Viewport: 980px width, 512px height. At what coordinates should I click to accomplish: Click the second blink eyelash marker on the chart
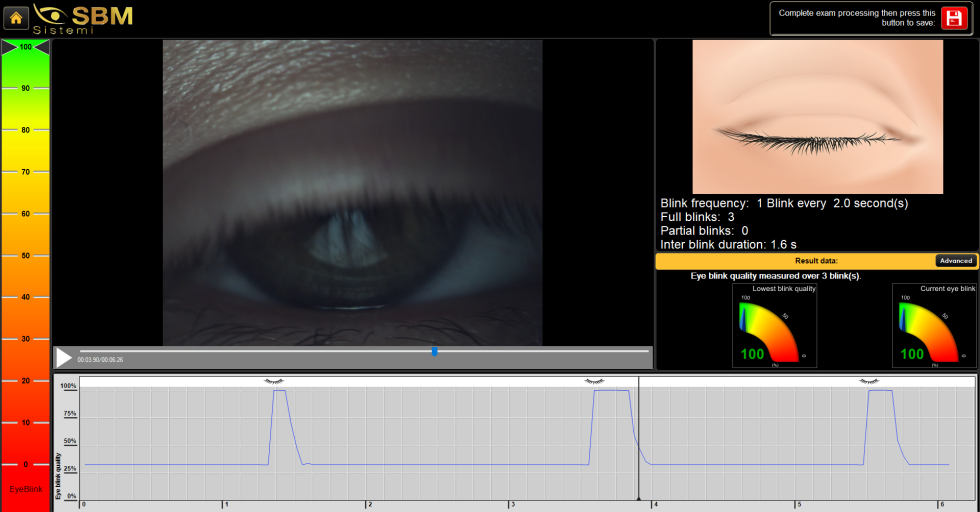coord(594,381)
